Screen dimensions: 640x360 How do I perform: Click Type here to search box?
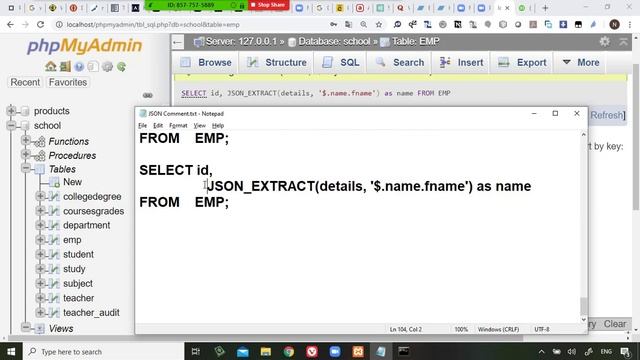pyautogui.click(x=104, y=351)
